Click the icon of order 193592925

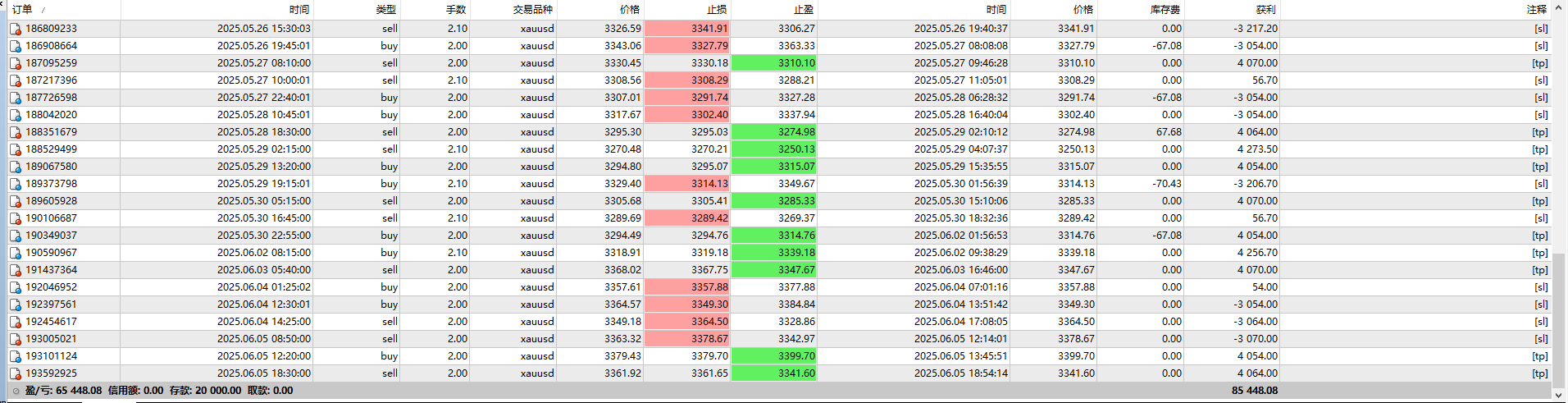pyautogui.click(x=16, y=373)
